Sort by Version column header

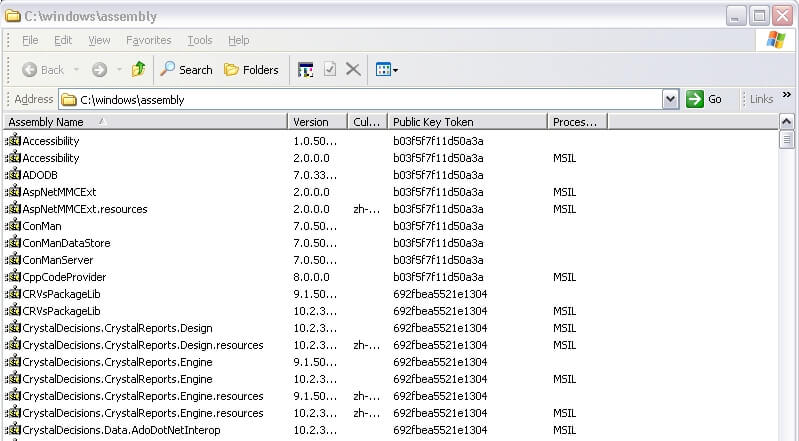pyautogui.click(x=317, y=122)
